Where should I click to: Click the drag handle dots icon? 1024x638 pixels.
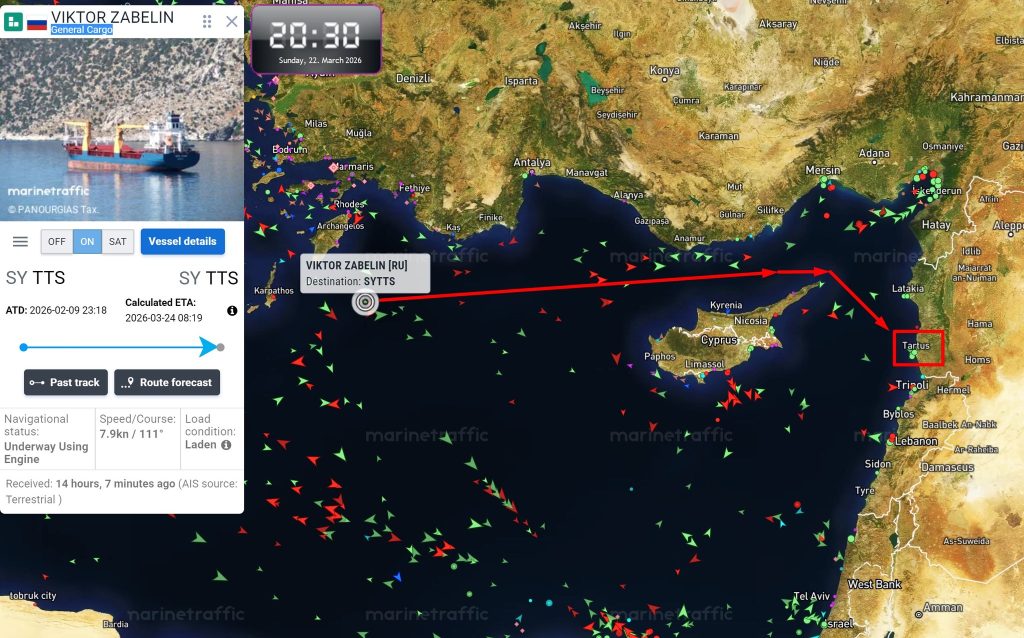(x=207, y=22)
